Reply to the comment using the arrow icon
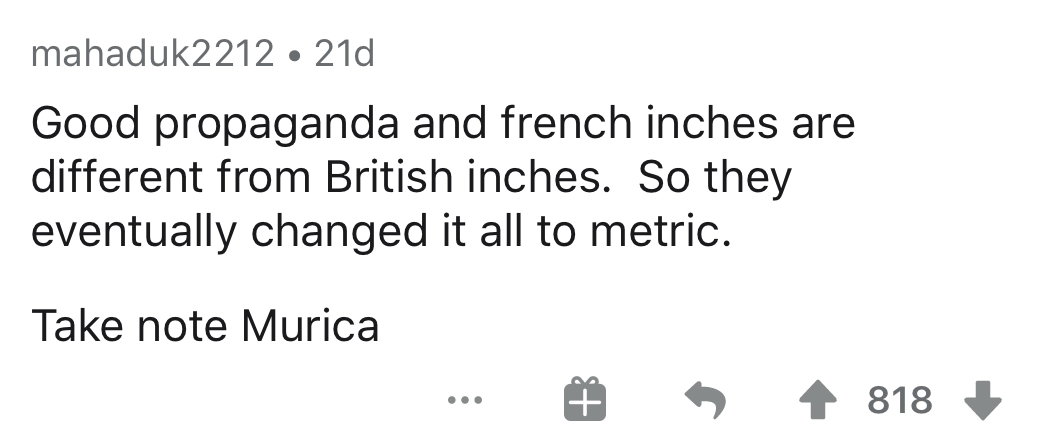This screenshot has width=1059, height=435. 705,401
